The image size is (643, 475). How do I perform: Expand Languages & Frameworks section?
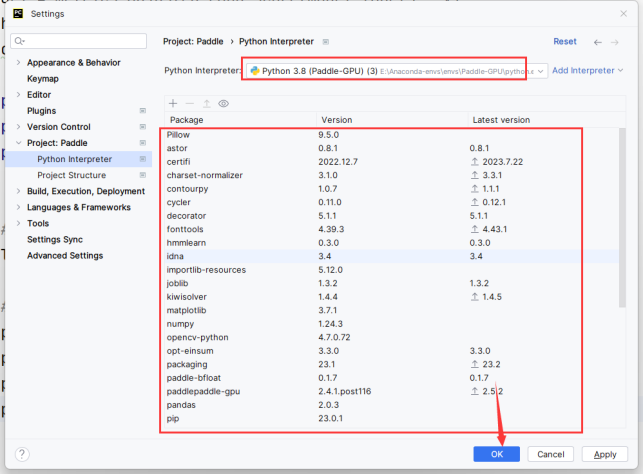(x=18, y=207)
